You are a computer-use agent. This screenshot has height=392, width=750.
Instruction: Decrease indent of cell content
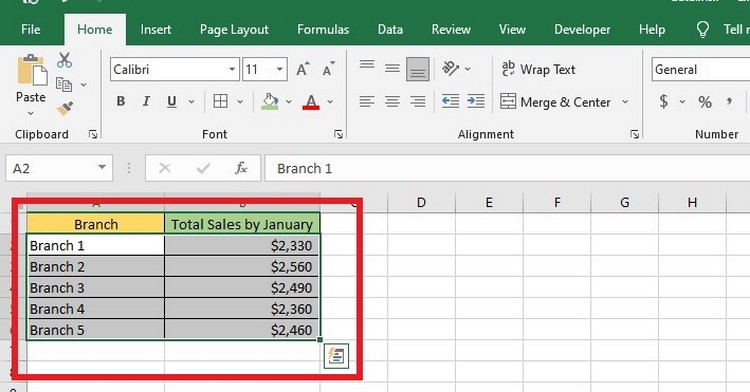[x=450, y=101]
